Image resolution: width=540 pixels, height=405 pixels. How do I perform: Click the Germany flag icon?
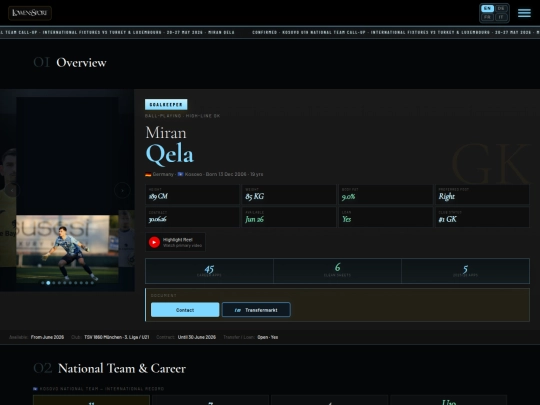pos(148,174)
